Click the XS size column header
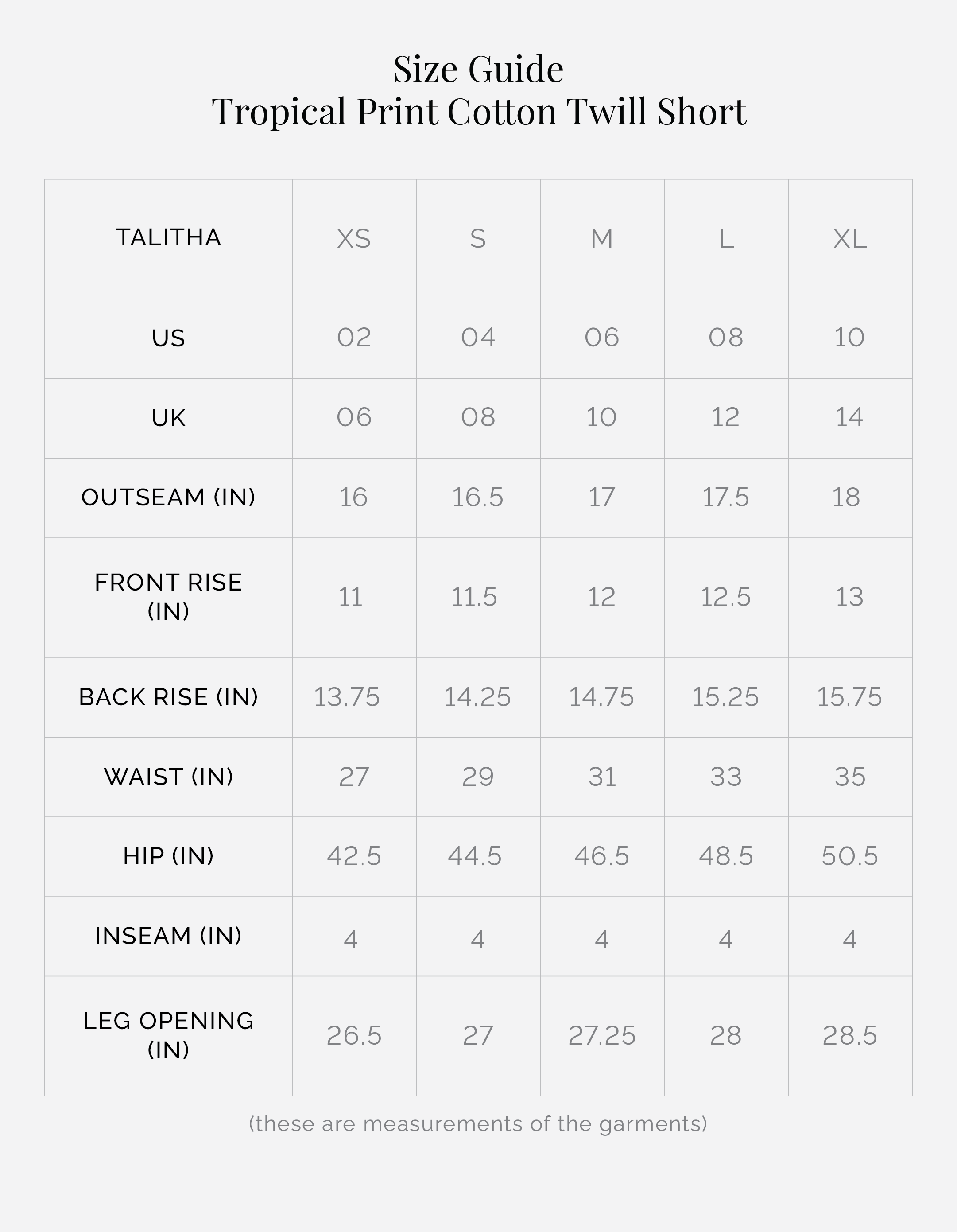Image resolution: width=957 pixels, height=1232 pixels. [x=354, y=239]
